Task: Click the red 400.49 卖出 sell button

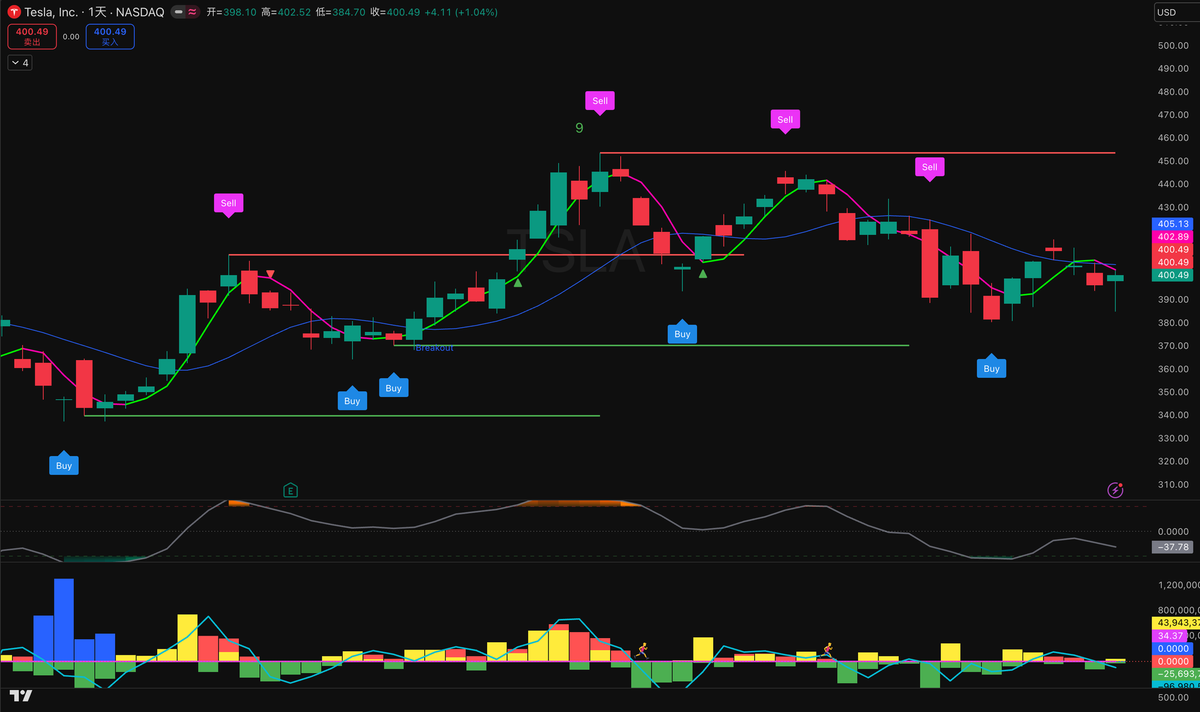Action: pyautogui.click(x=31, y=36)
